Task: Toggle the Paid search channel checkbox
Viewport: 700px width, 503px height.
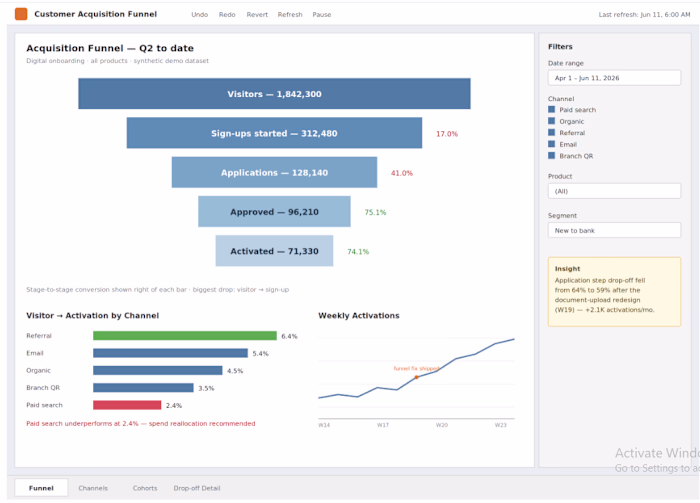Action: pos(551,109)
